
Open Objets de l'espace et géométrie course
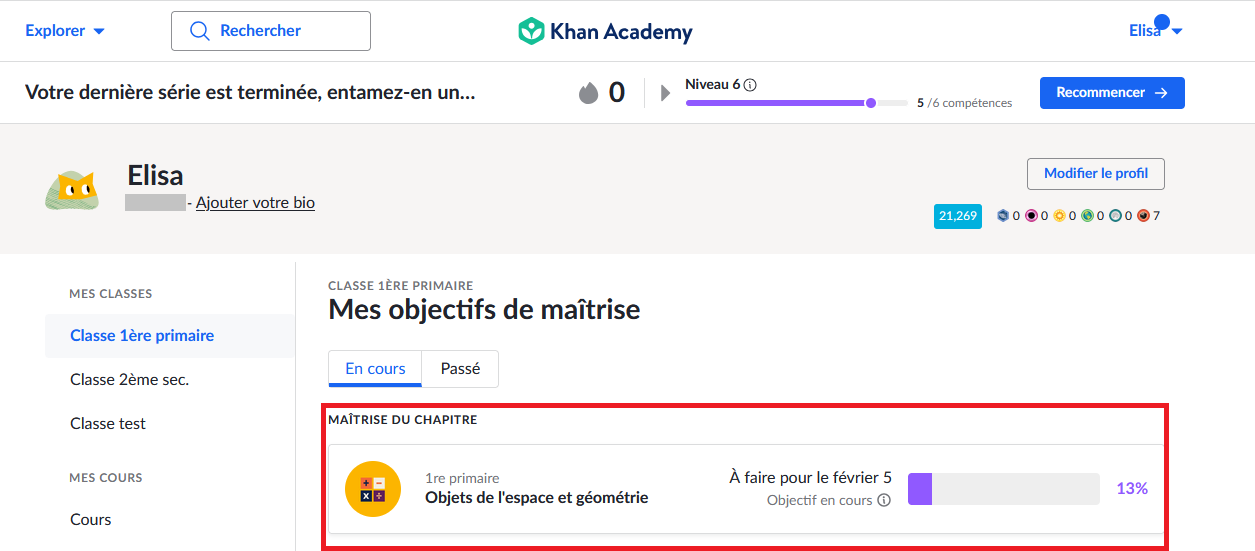[x=536, y=497]
